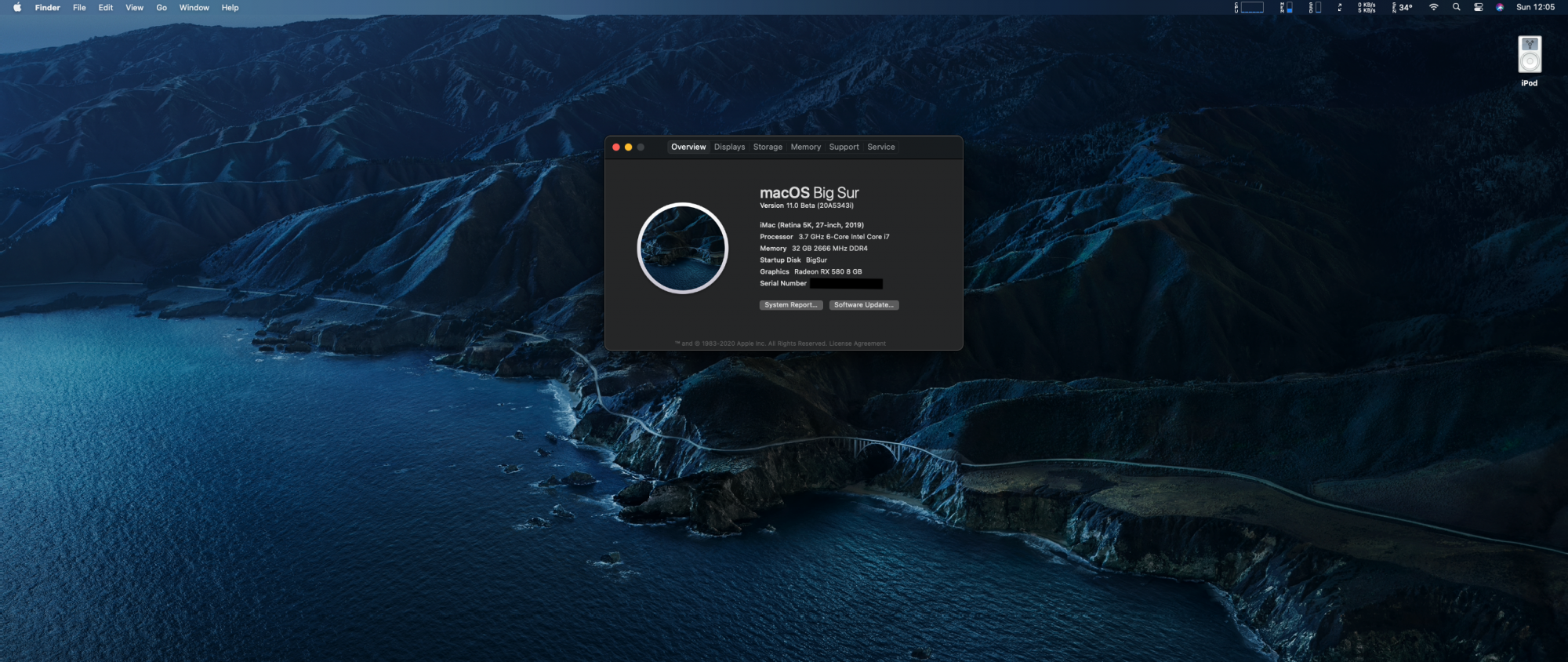Viewport: 1568px width, 662px height.
Task: Open the Wi-Fi status menu
Action: [x=1434, y=7]
